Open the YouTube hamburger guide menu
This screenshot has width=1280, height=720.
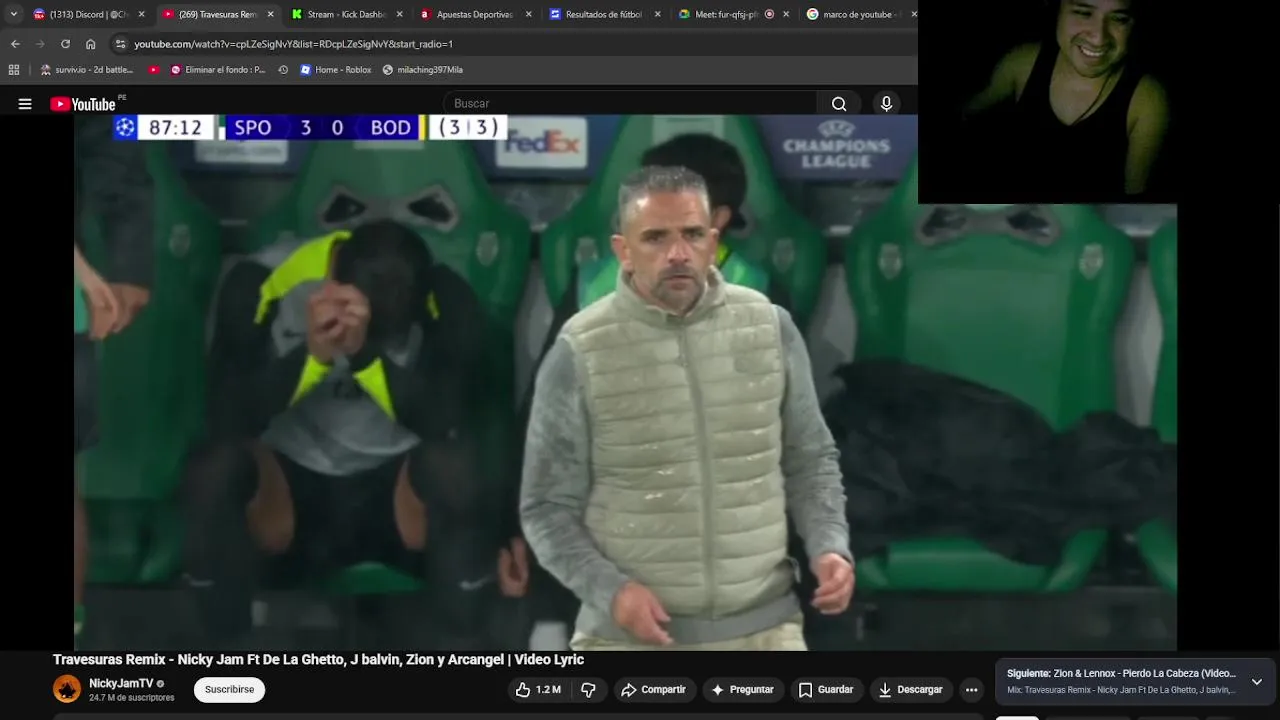pyautogui.click(x=25, y=104)
